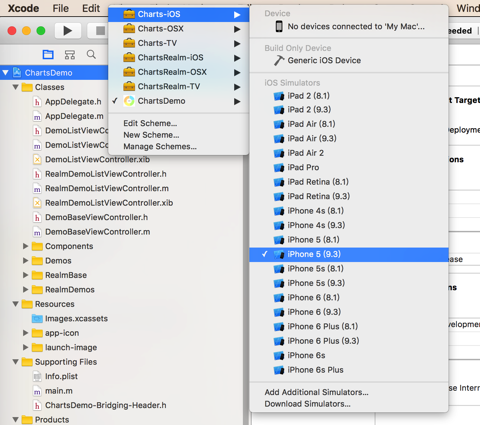
Task: Select the ChartsRealm-TV scheme
Action: [x=179, y=87]
